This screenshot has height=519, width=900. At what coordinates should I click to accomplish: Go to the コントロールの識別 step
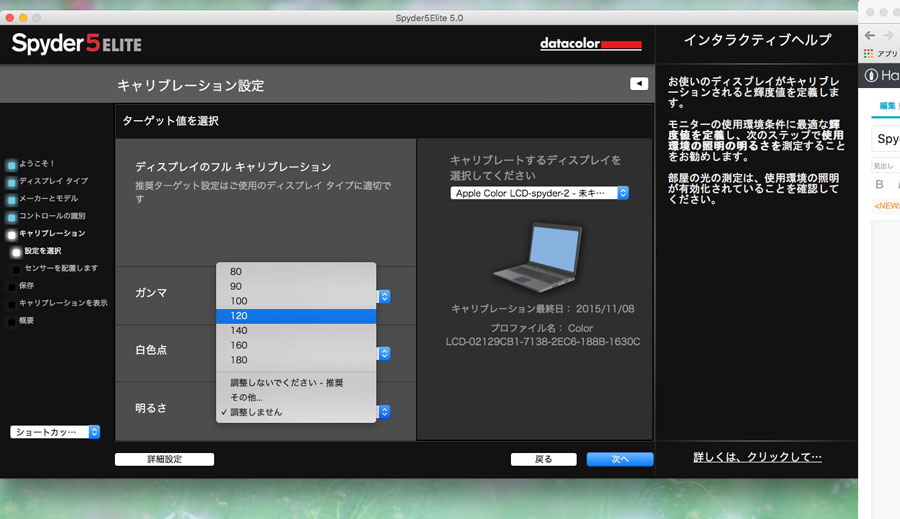pyautogui.click(x=52, y=216)
